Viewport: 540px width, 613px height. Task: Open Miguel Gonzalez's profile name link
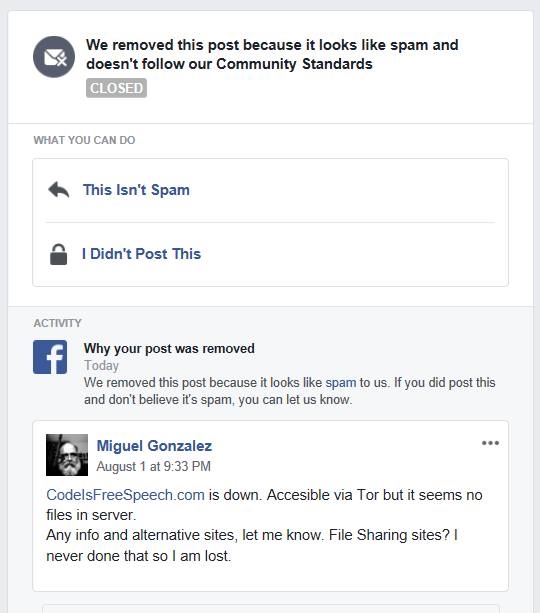click(x=154, y=446)
